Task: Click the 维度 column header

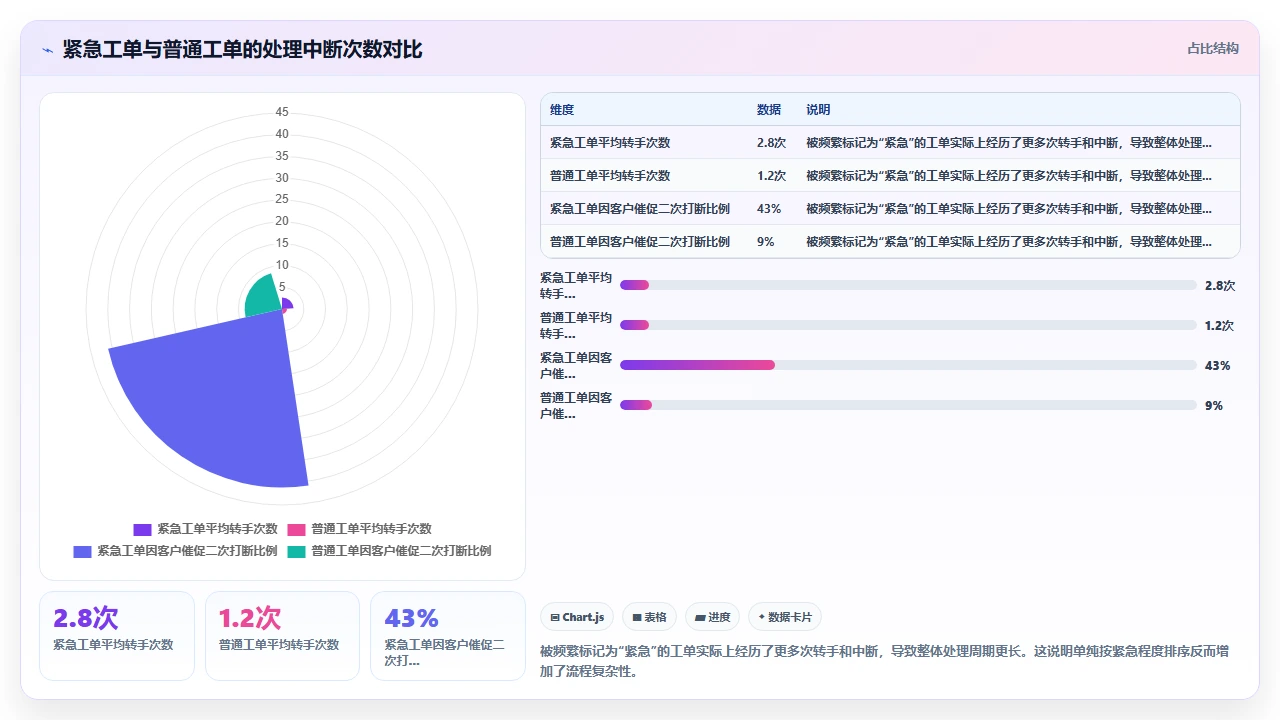Action: [562, 110]
